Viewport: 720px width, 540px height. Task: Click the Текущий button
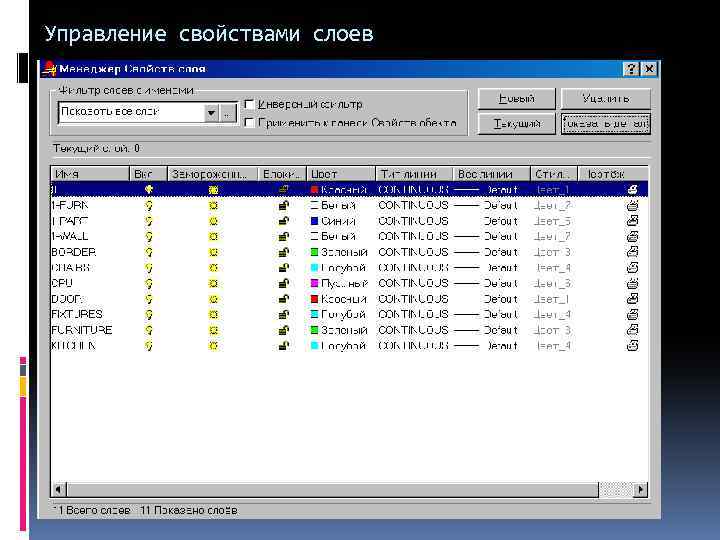516,124
